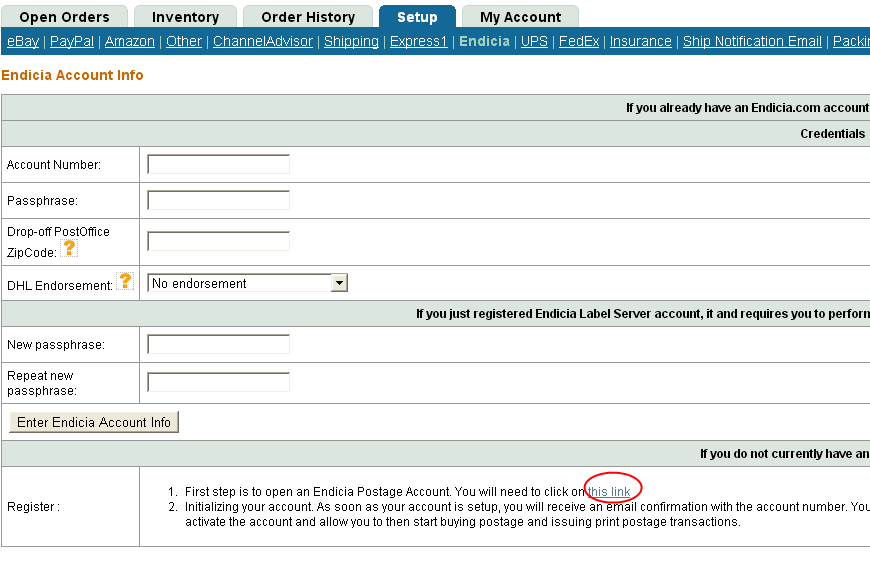The width and height of the screenshot is (870, 580).
Task: Open ChannelAdvisor setup link
Action: click(263, 42)
